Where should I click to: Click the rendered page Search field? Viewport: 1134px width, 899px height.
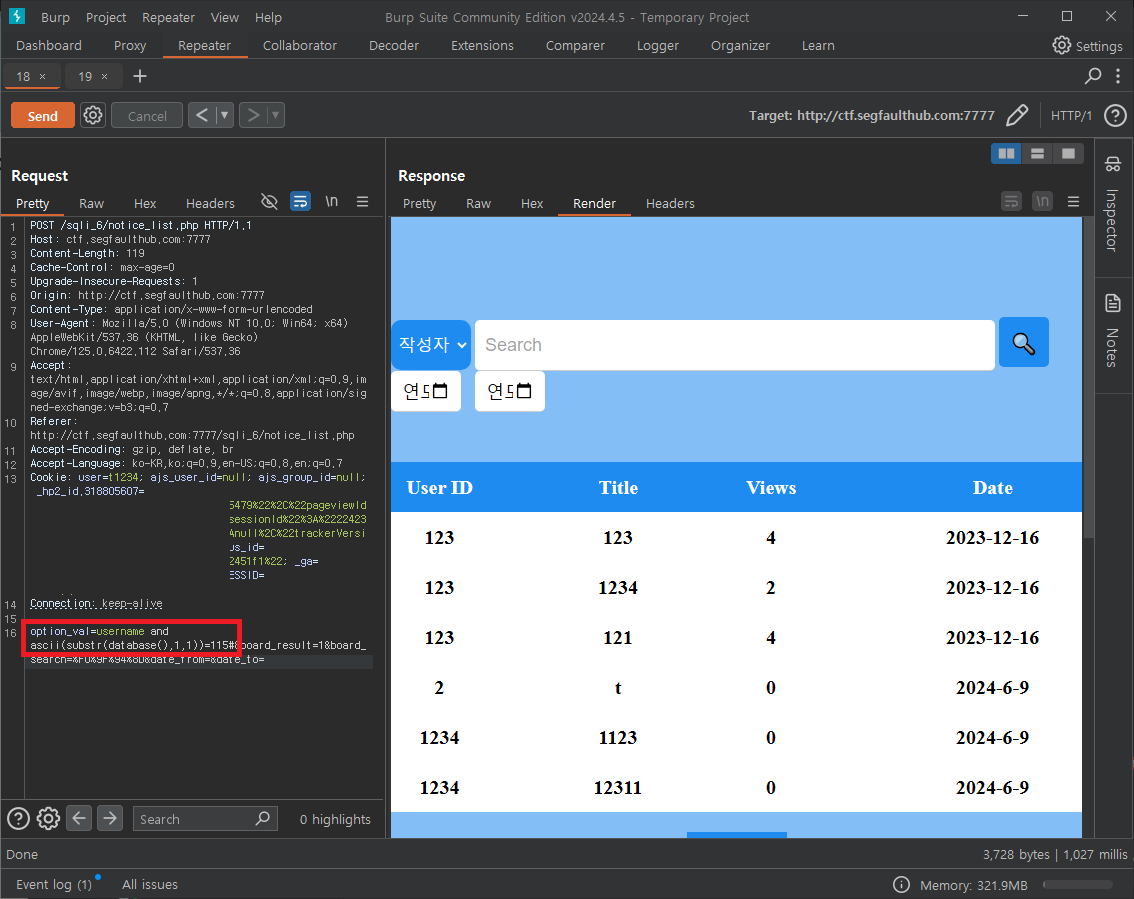coord(735,345)
